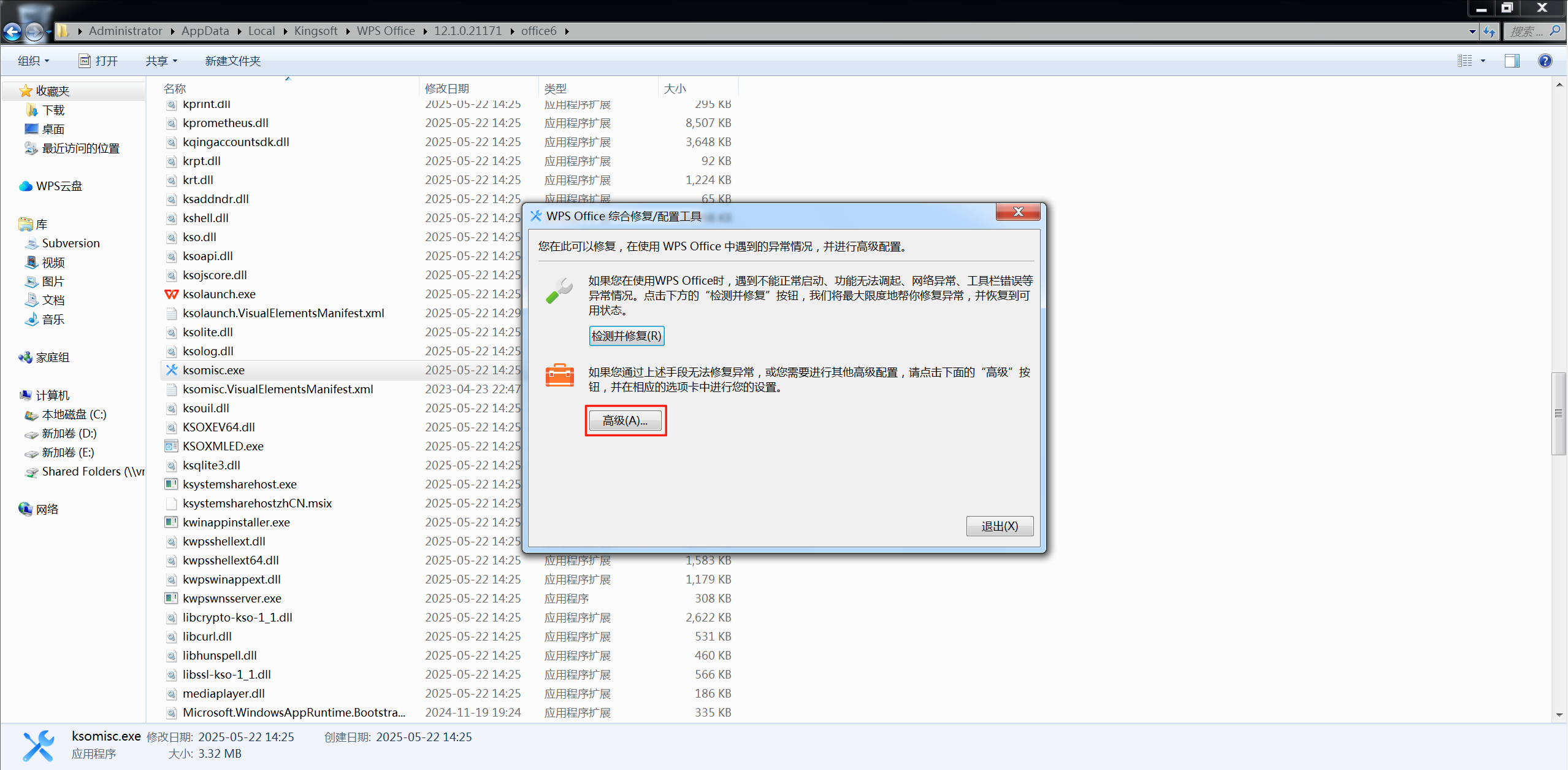The image size is (1568, 770).
Task: Click the kwpswnsserver.exe file icon
Action: (172, 598)
